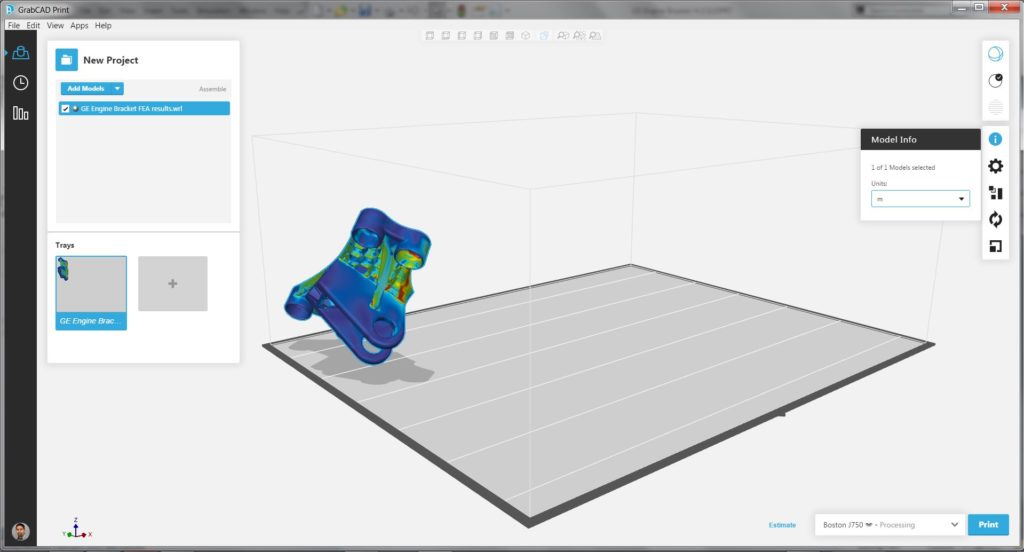The width and height of the screenshot is (1024, 552).
Task: Click the first view-cube icon in top toolbar
Action: (x=430, y=35)
